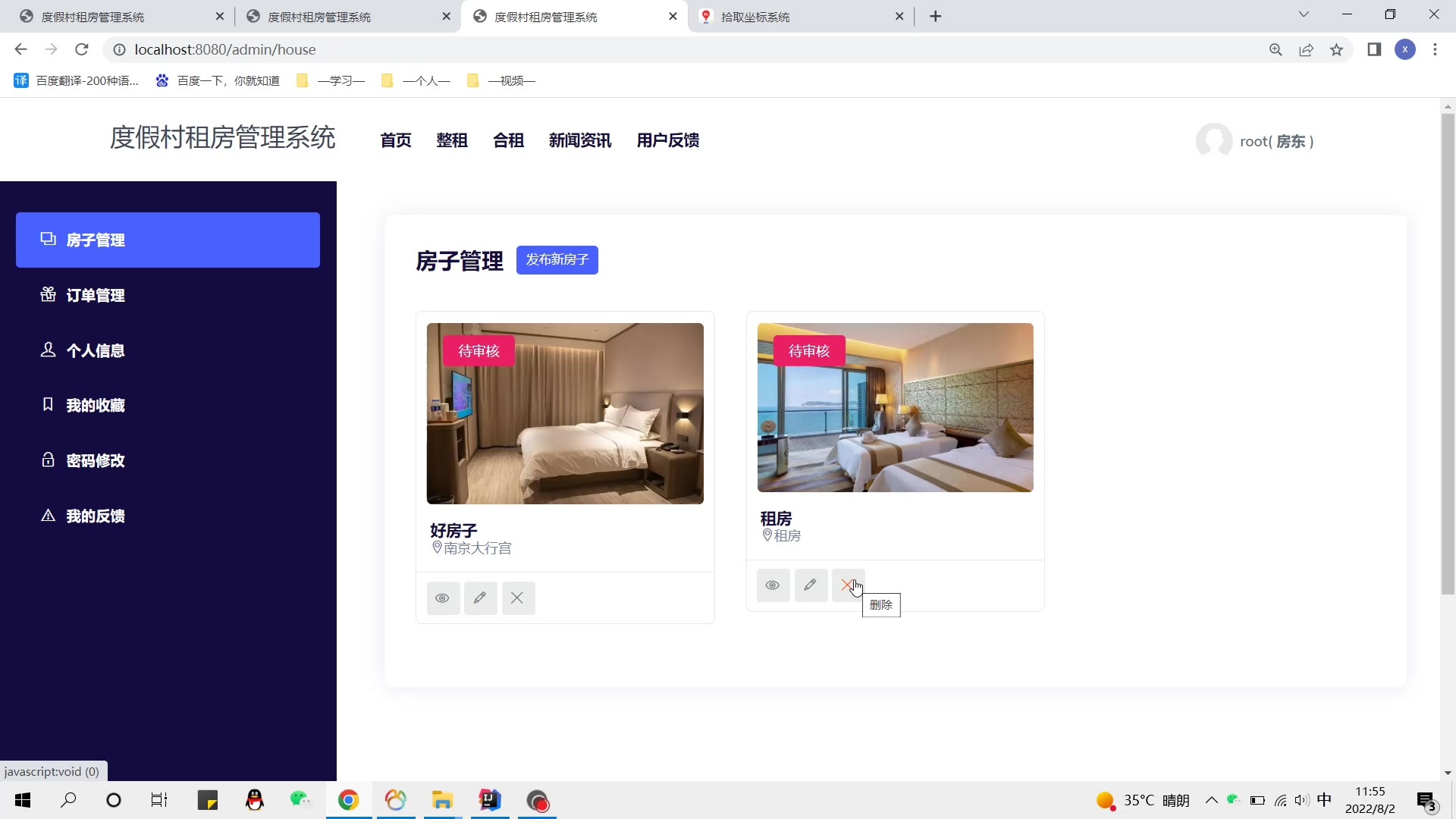Image resolution: width=1456 pixels, height=819 pixels.
Task: Open 密码修改 sidebar entry
Action: (x=95, y=461)
